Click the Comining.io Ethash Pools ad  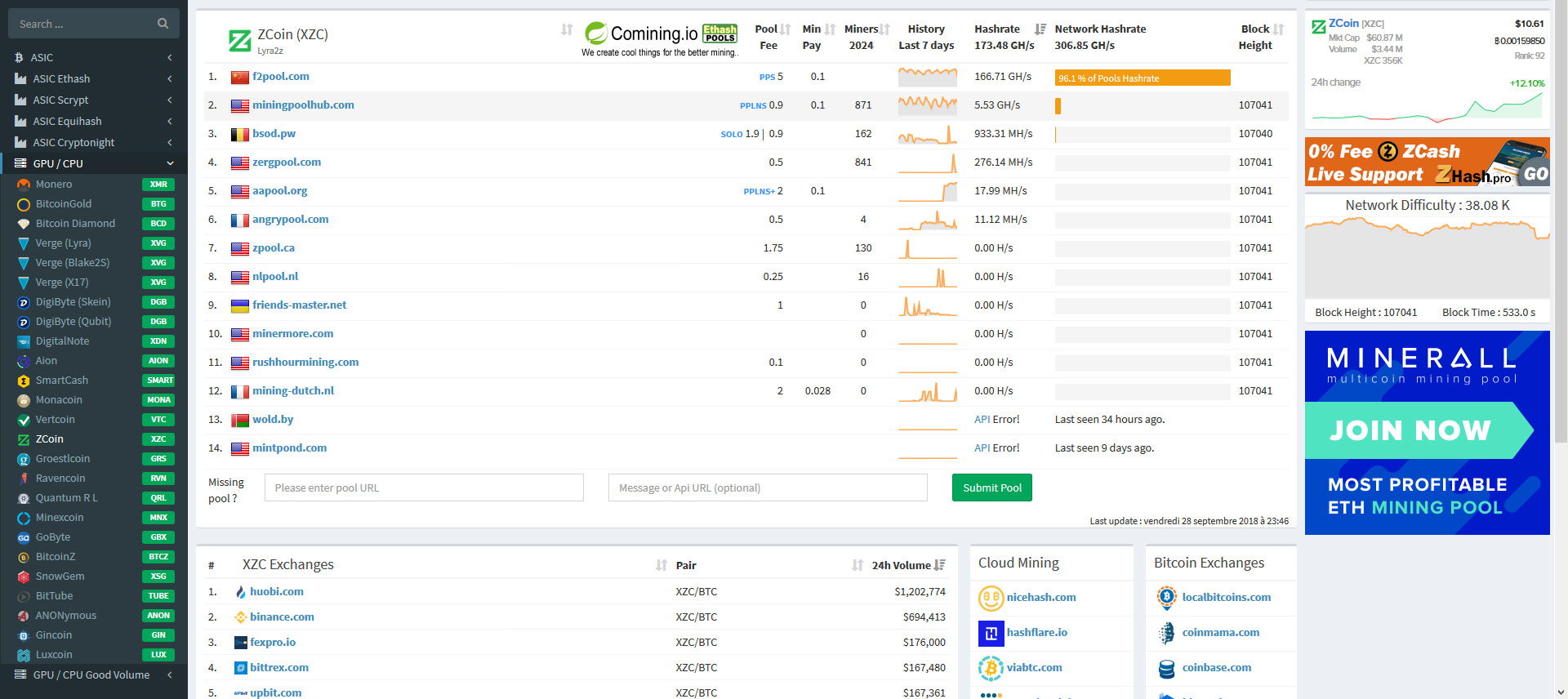pyautogui.click(x=660, y=39)
